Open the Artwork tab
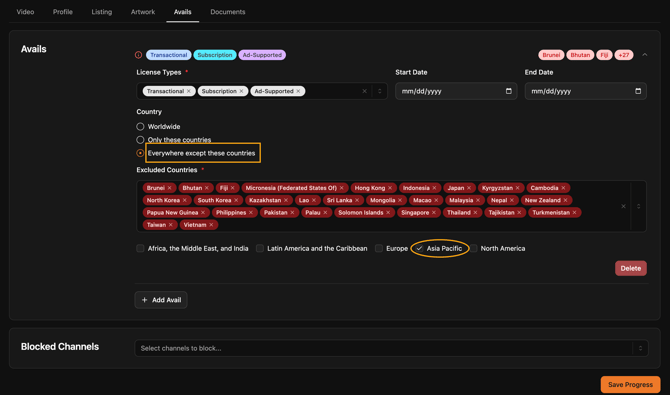The width and height of the screenshot is (670, 395). pyautogui.click(x=143, y=12)
